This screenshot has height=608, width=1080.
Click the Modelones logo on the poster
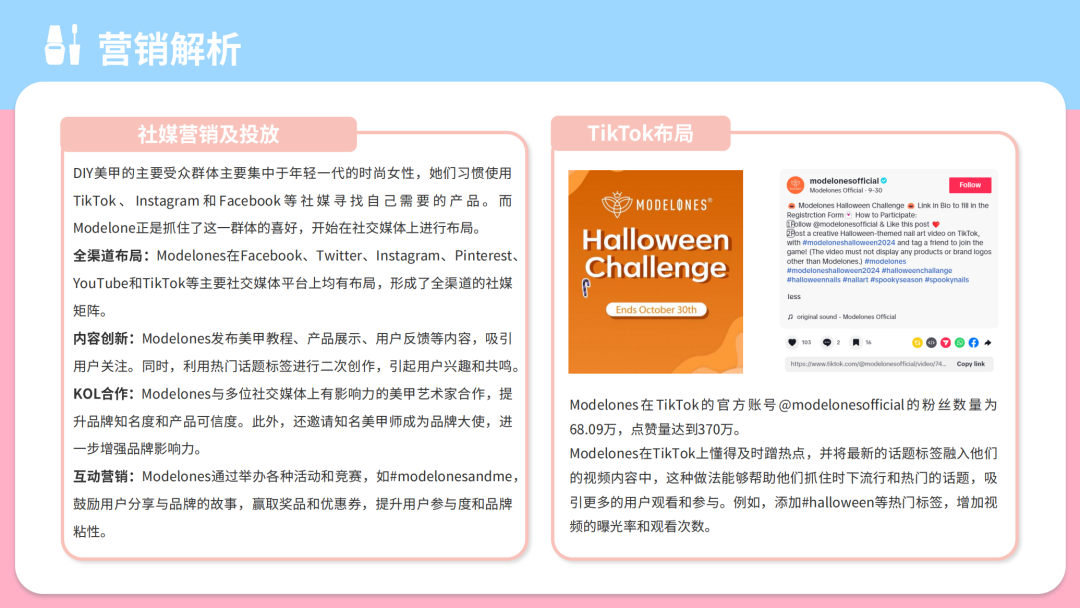point(655,204)
